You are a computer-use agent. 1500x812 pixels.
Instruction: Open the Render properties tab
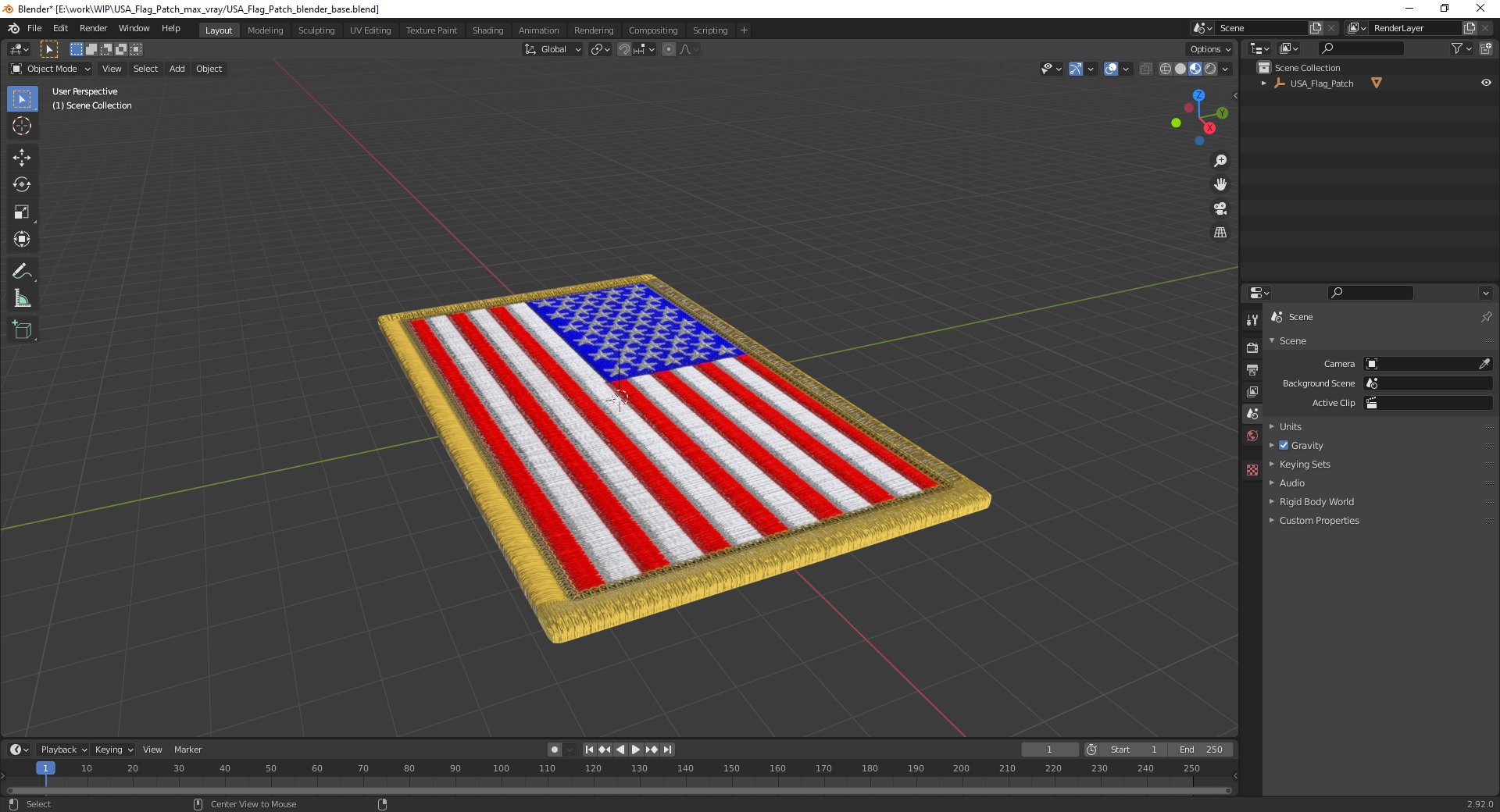[x=1252, y=347]
